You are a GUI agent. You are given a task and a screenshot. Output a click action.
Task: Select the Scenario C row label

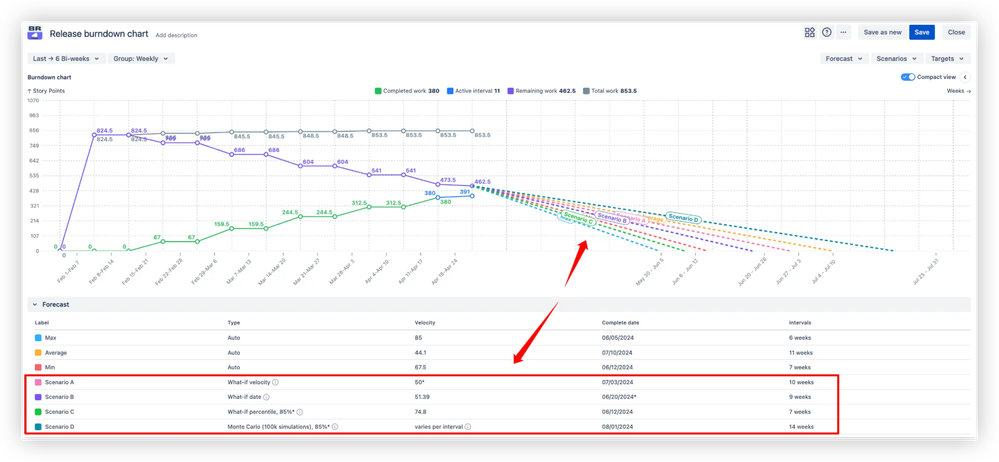[x=59, y=412]
